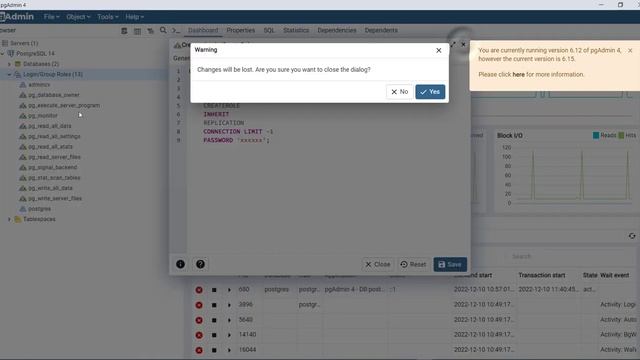
Task: Click the Reset button in role dialog
Action: tap(413, 264)
